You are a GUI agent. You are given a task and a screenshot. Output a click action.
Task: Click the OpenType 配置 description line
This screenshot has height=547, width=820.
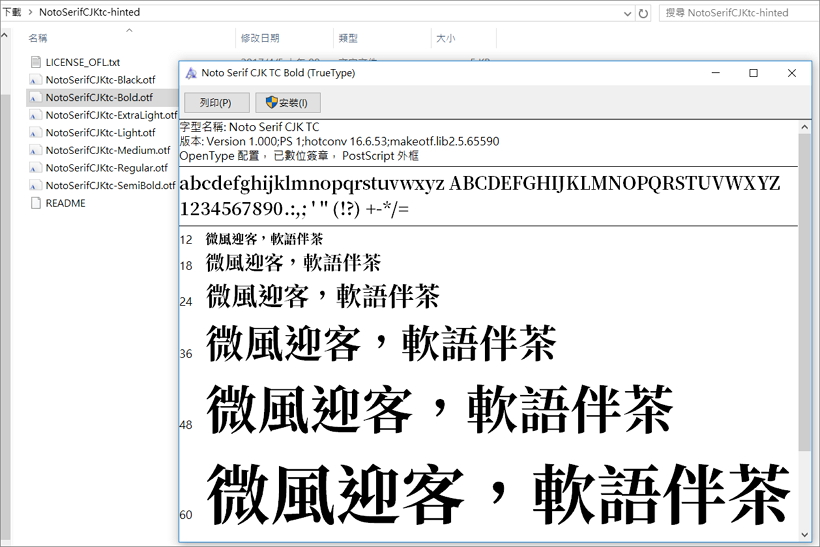coord(299,156)
